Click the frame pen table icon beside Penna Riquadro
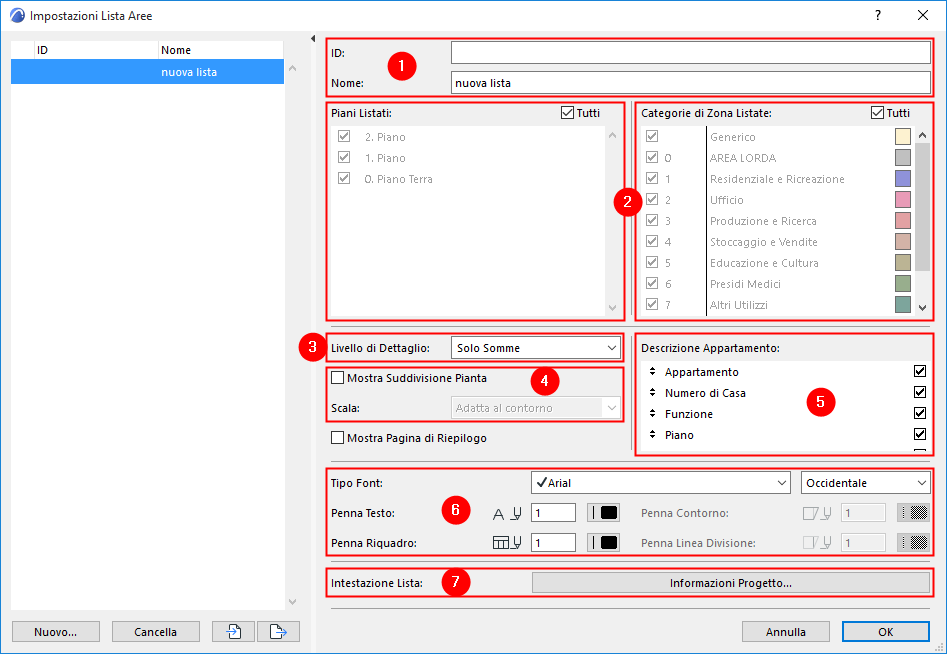947x654 pixels. pyautogui.click(x=507, y=543)
